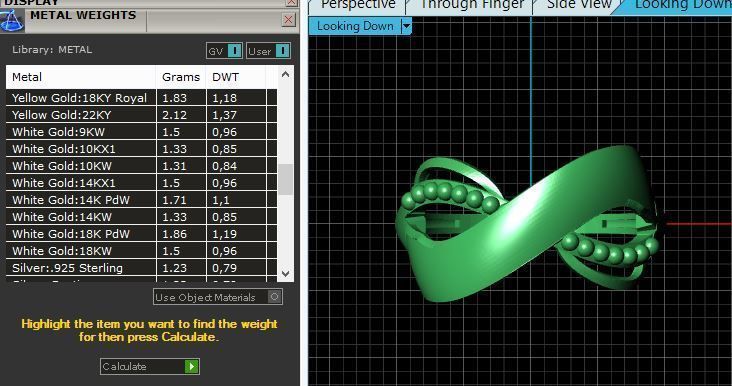Select the Silver:.925 Sterling row
Image resolution: width=732 pixels, height=386 pixels.
141,268
